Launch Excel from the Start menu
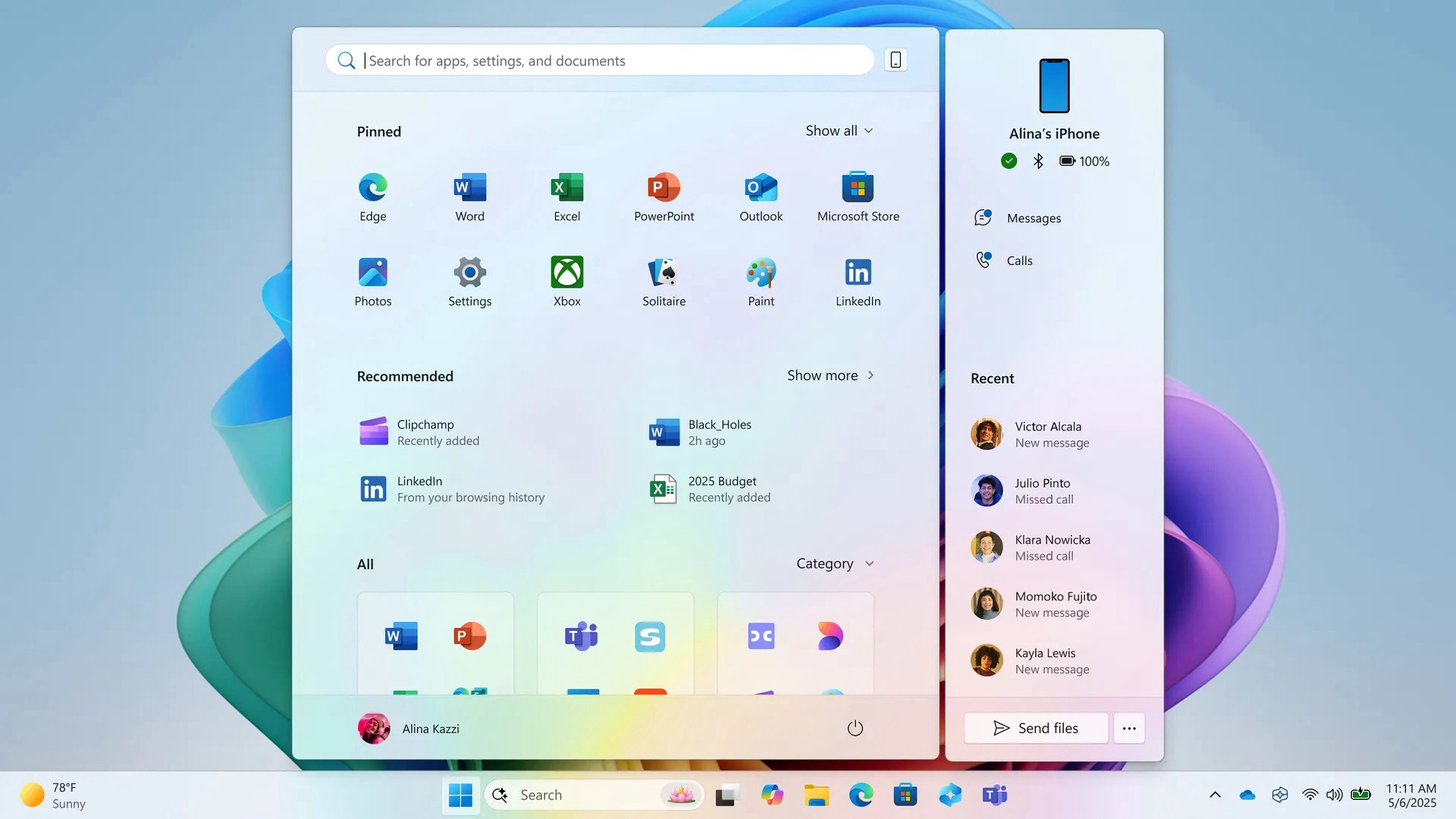 (x=566, y=196)
